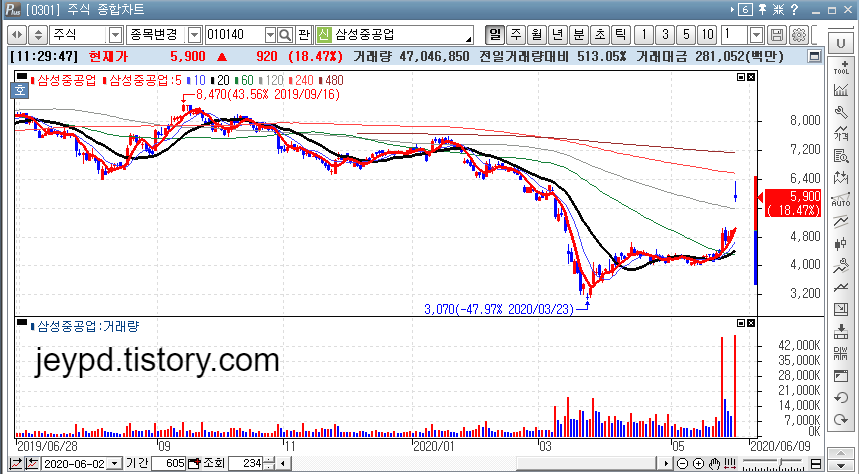The width and height of the screenshot is (859, 474).
Task: Click the 240 moving average legend label
Action: tap(303, 81)
